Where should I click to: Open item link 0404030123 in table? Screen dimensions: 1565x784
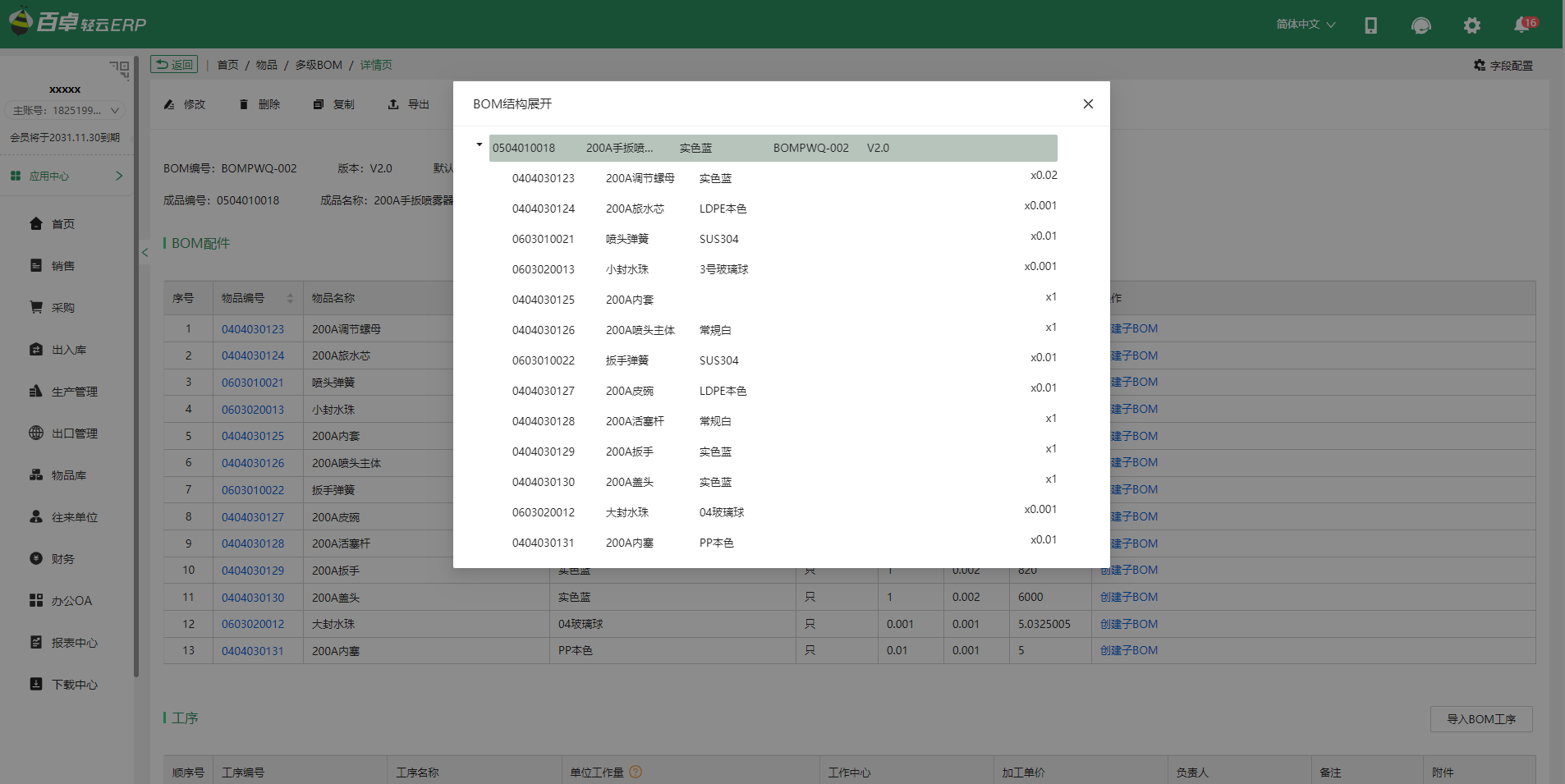253,329
